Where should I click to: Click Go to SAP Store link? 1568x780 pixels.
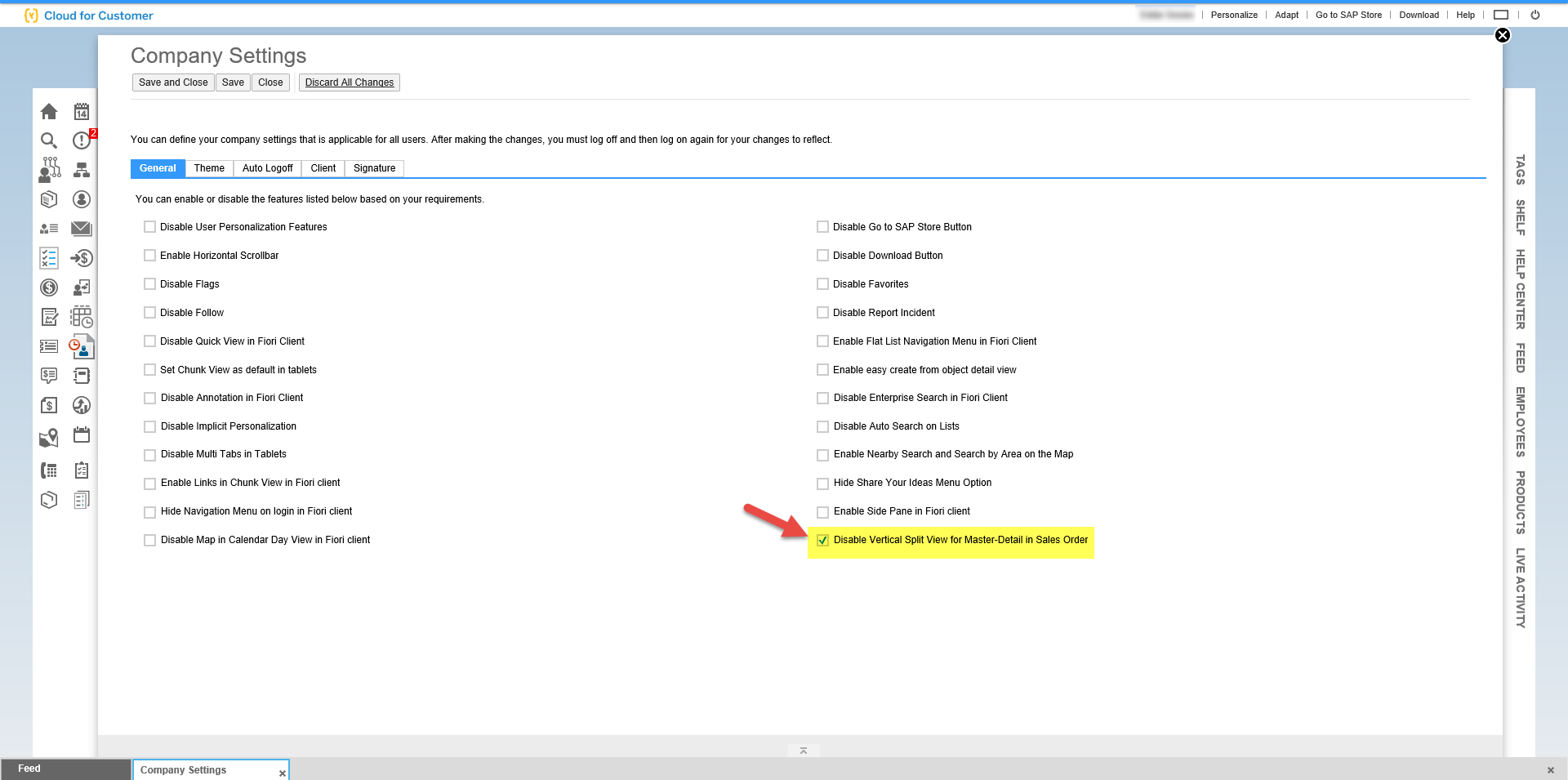pos(1349,15)
